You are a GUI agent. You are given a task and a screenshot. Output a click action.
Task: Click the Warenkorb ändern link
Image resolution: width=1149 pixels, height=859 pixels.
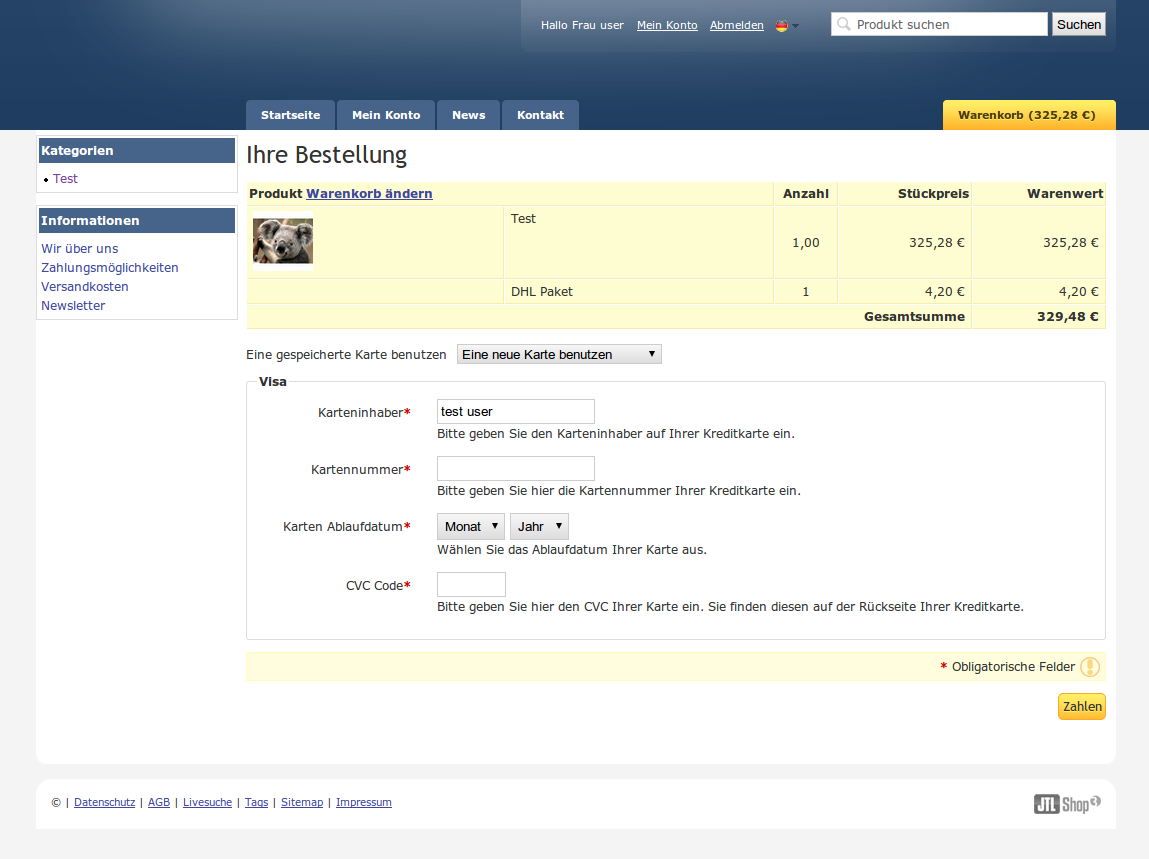coord(369,193)
